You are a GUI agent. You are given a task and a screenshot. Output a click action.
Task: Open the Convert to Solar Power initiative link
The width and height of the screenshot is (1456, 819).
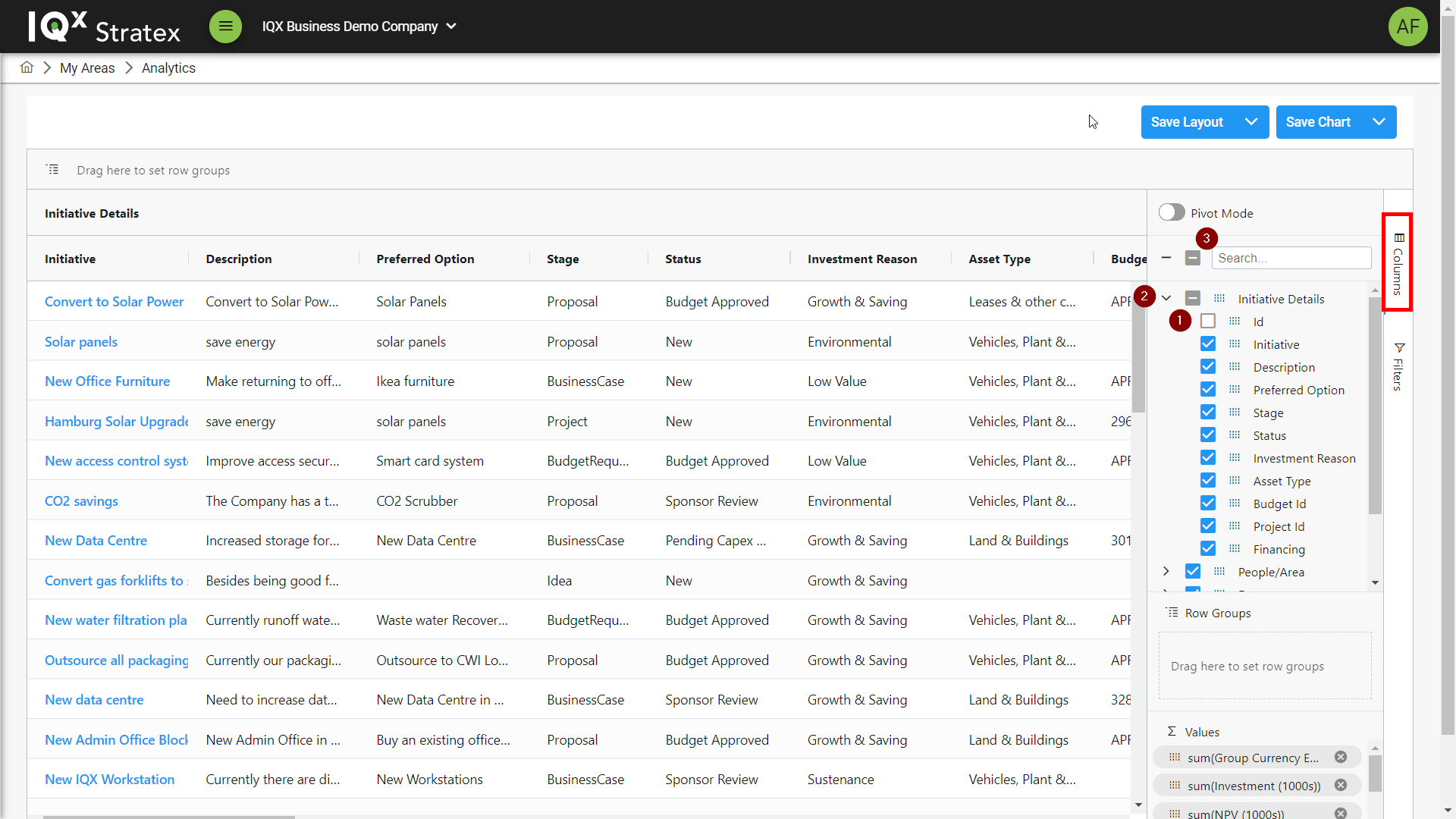tap(114, 302)
